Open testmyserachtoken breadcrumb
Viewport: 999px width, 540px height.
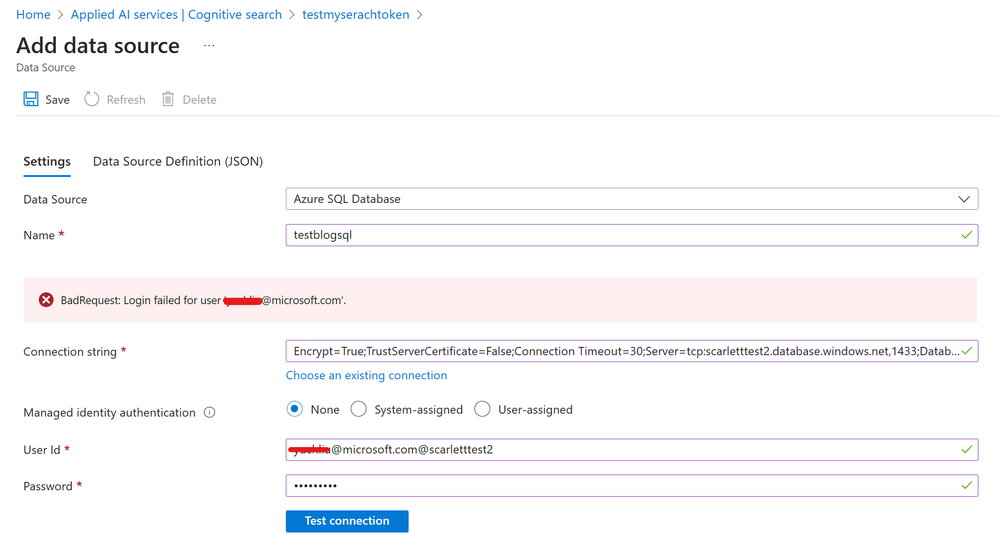(356, 15)
